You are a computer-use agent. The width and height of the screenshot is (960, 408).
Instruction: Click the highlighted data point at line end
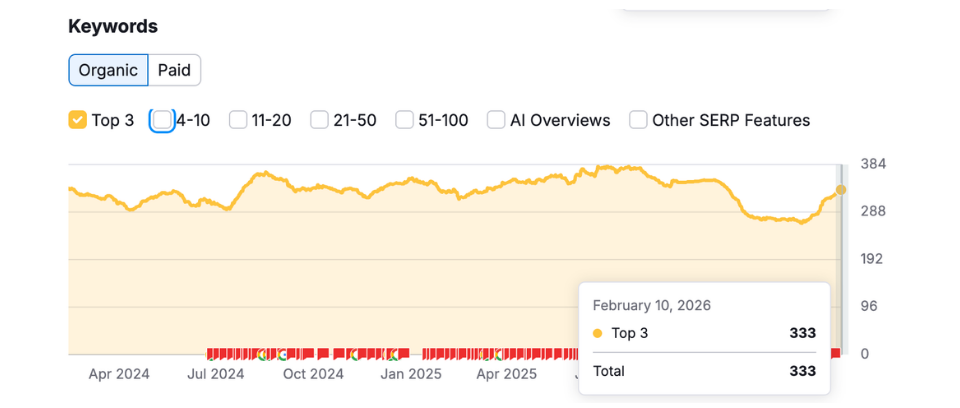tap(840, 190)
